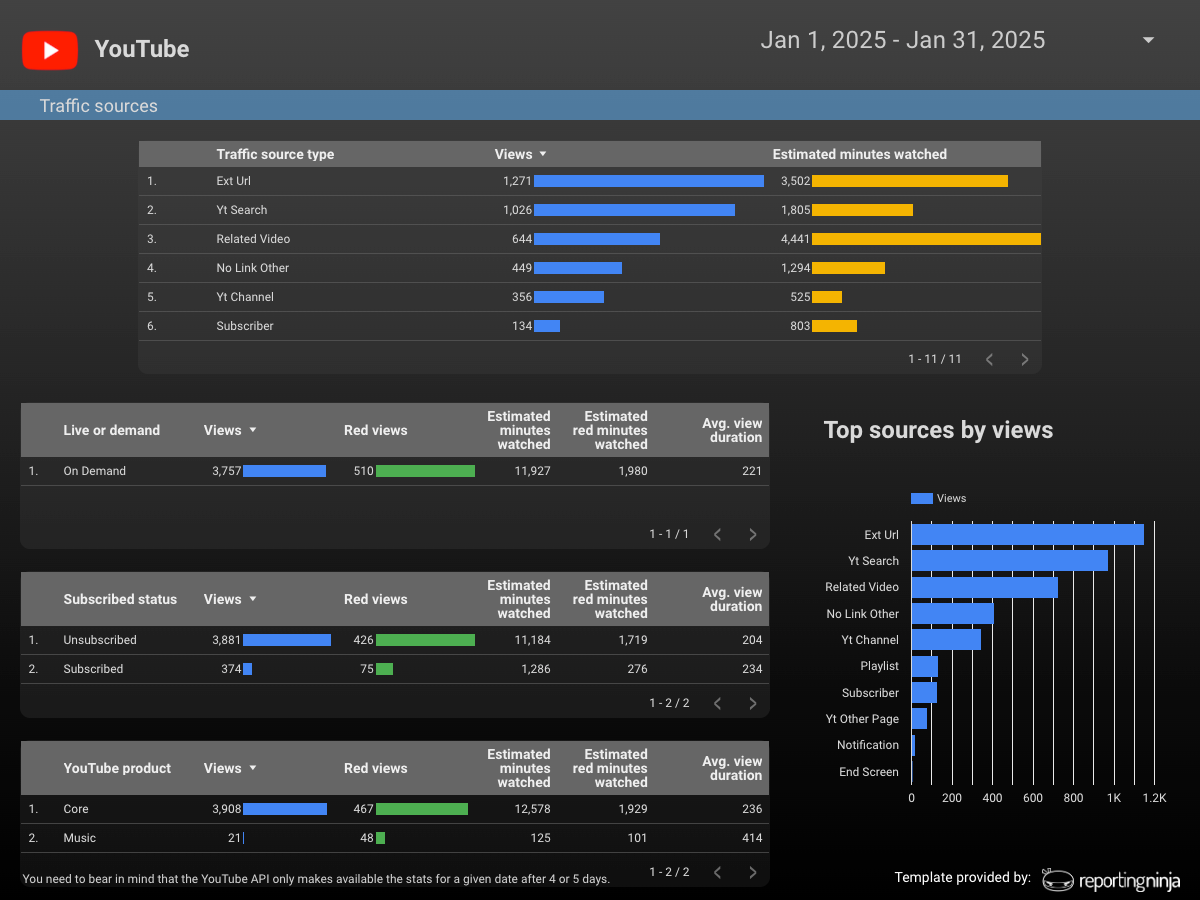Select the No Link Other table row
Image resolution: width=1200 pixels, height=900 pixels.
[x=589, y=268]
